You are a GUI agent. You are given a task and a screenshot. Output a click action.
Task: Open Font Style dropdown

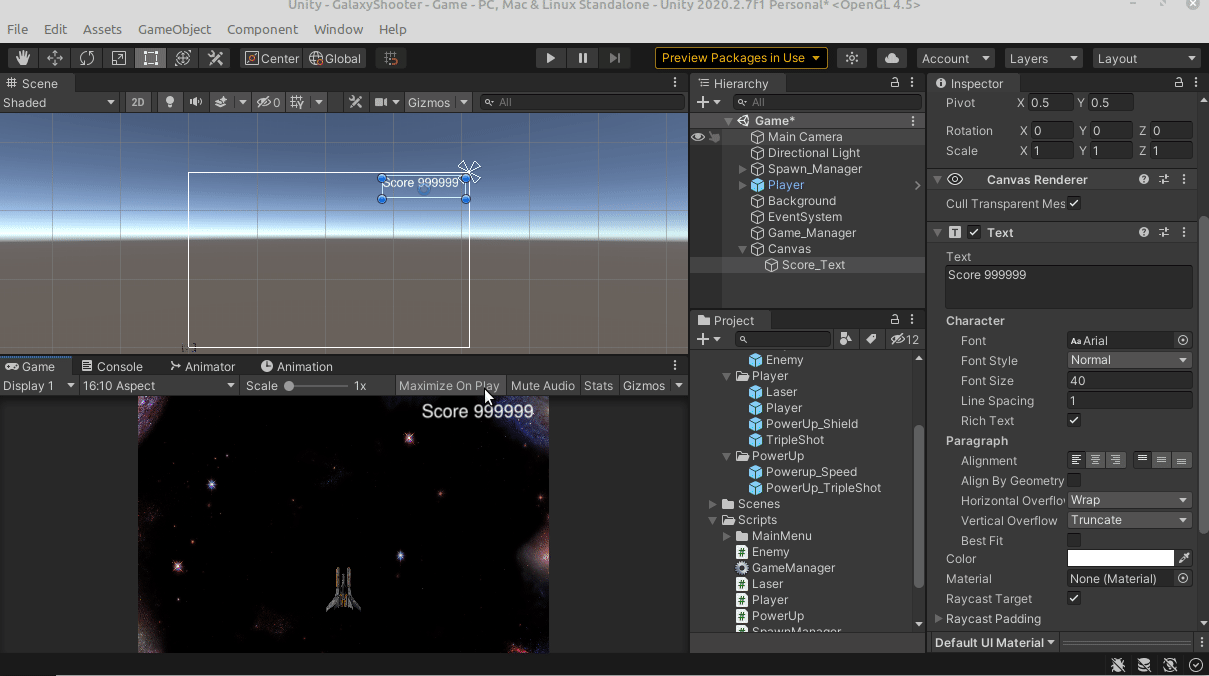[x=1129, y=361]
